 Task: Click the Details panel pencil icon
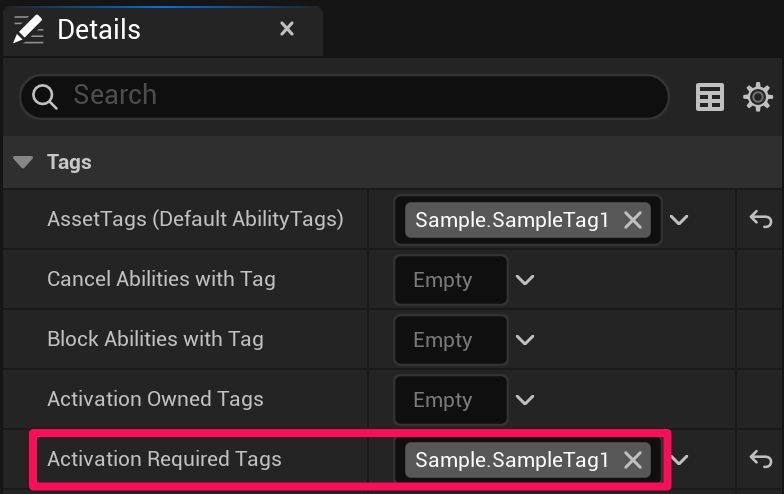tap(29, 29)
